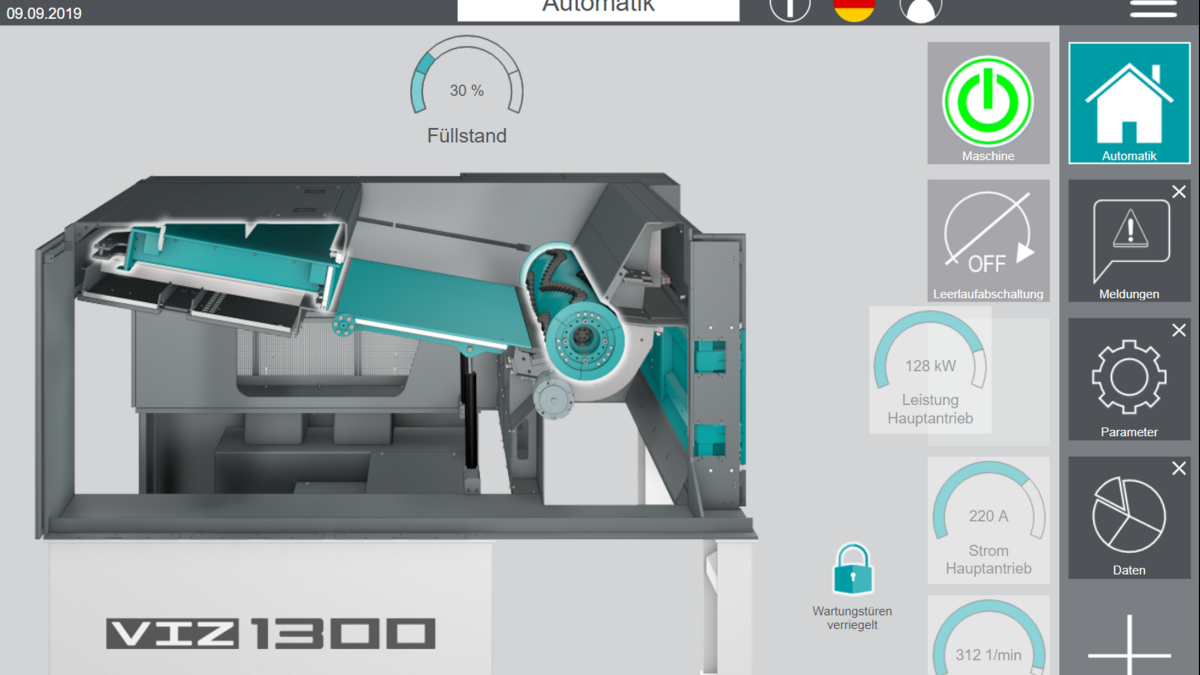Image resolution: width=1200 pixels, height=675 pixels.
Task: Click the Automatik mode title field
Action: pos(598,9)
